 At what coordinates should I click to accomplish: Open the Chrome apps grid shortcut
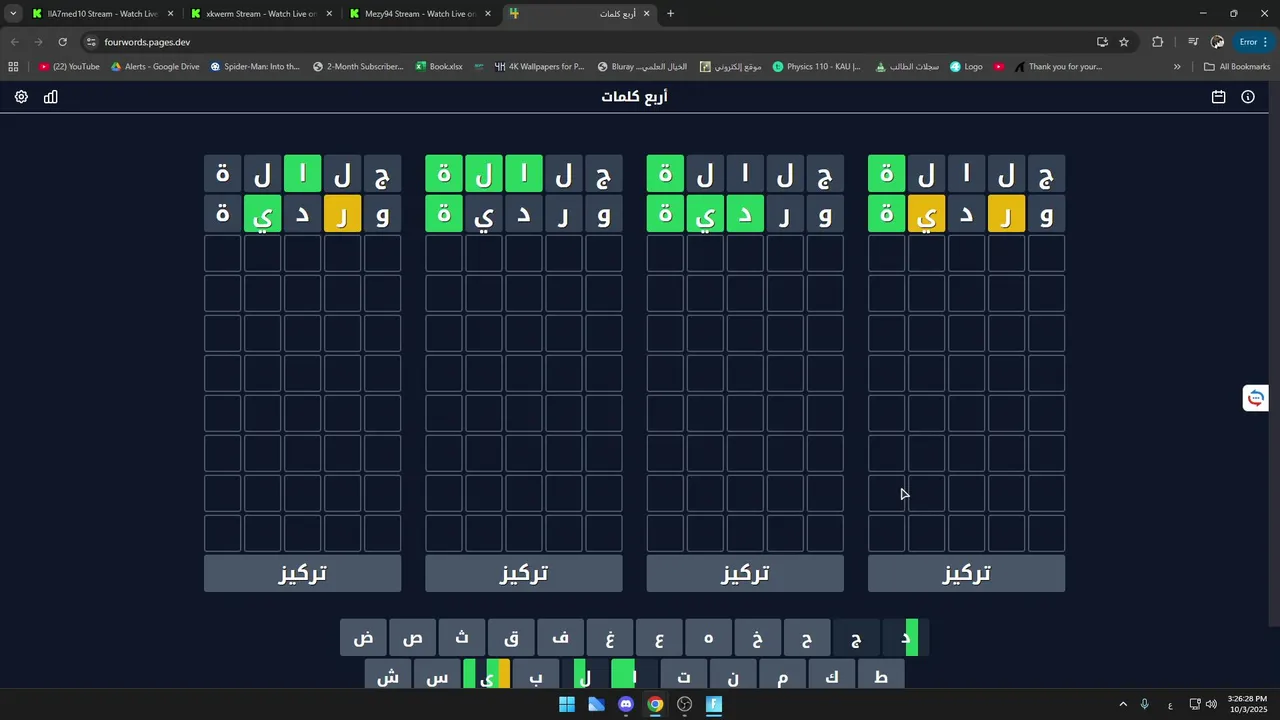click(x=13, y=67)
